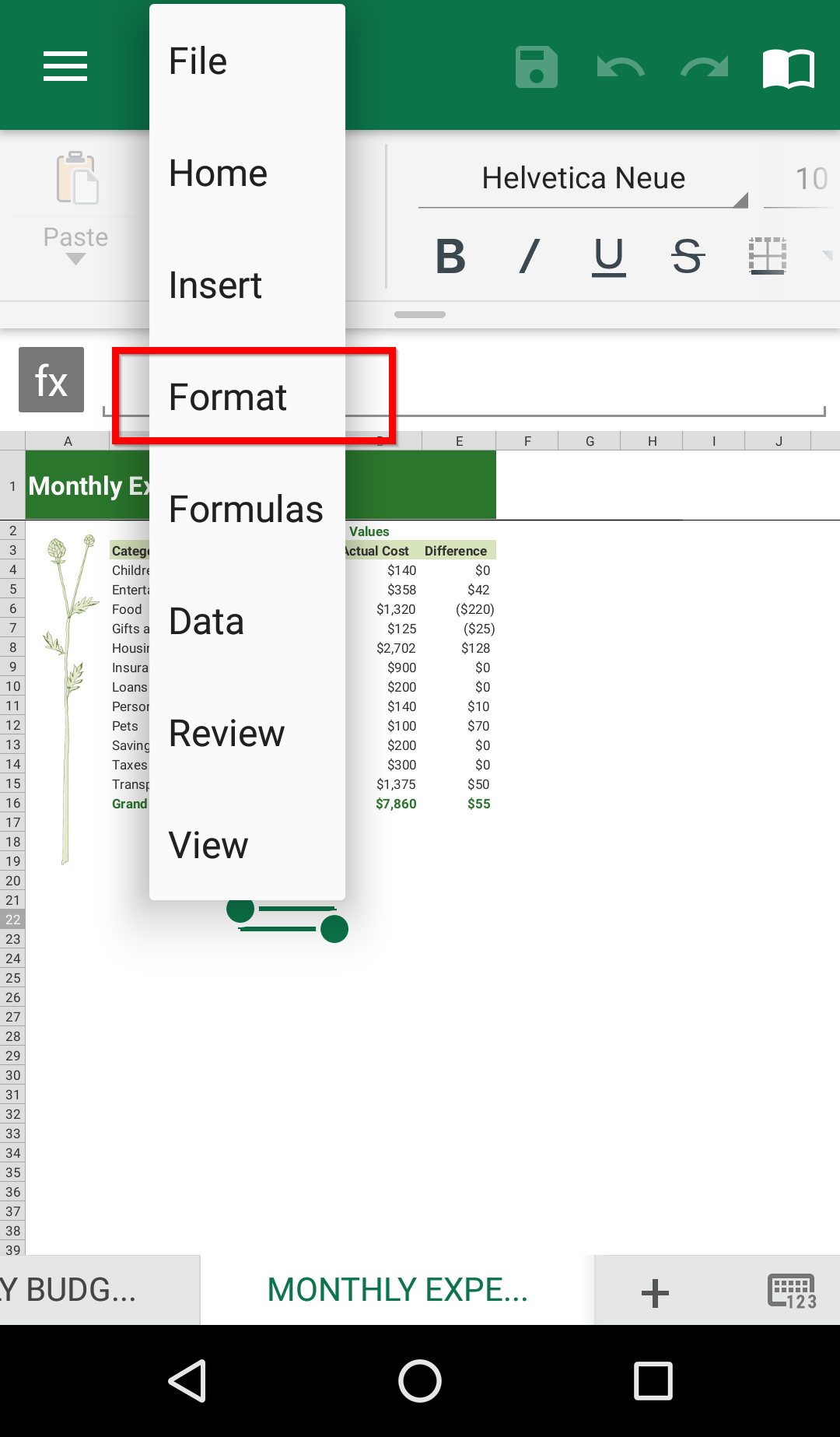Viewport: 840px width, 1437px height.
Task: Expand the Paste options arrow
Action: tap(75, 259)
